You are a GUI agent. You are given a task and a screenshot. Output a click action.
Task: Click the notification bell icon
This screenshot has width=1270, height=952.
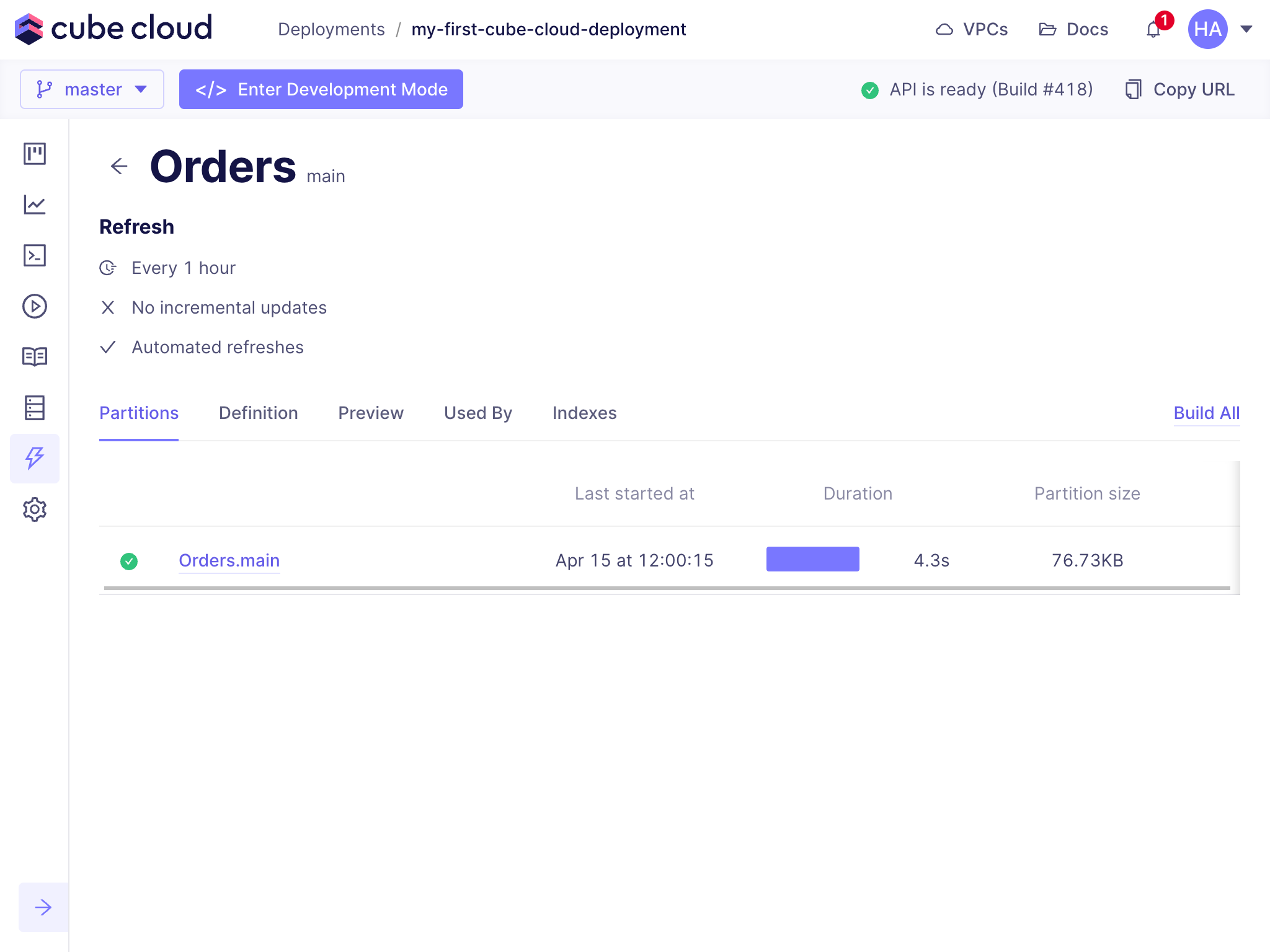1153,29
